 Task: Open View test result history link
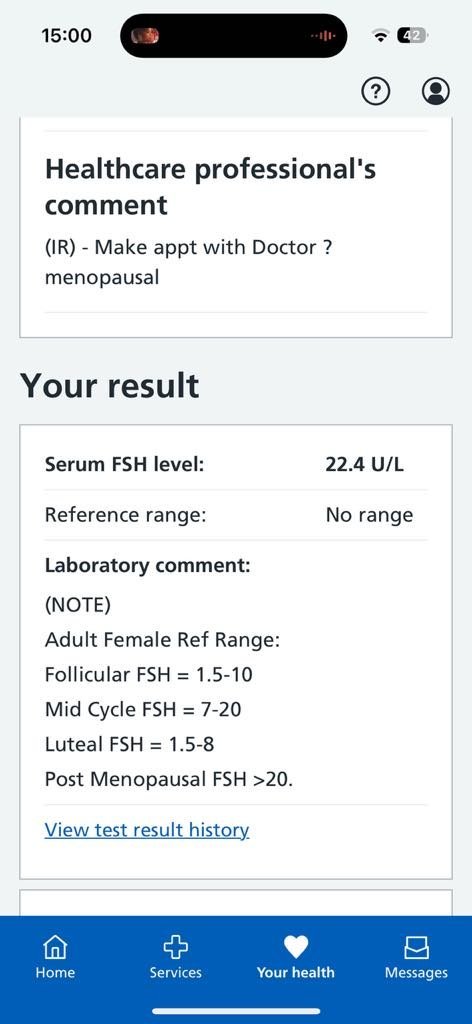(147, 829)
